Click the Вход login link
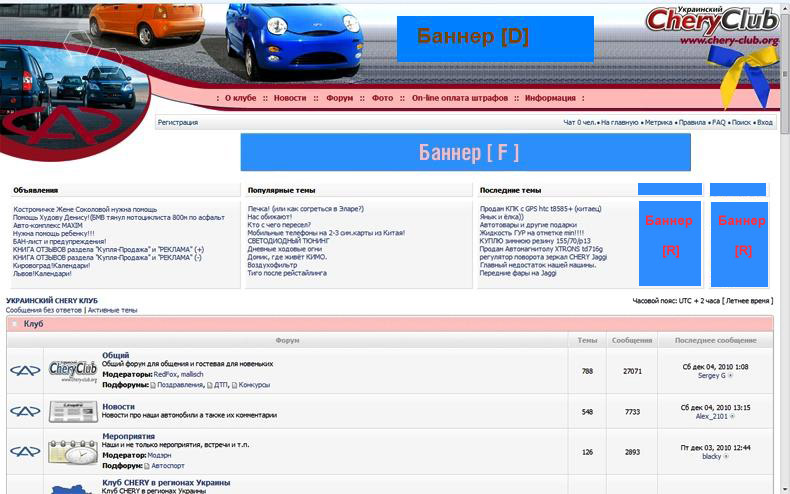This screenshot has width=790, height=494. click(764, 123)
